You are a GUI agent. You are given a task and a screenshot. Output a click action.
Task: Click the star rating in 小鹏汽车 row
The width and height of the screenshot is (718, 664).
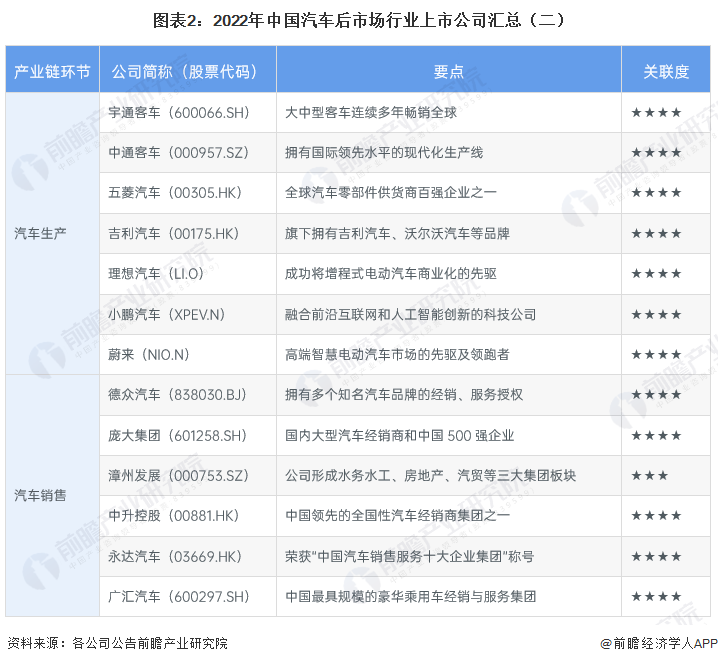pyautogui.click(x=656, y=315)
